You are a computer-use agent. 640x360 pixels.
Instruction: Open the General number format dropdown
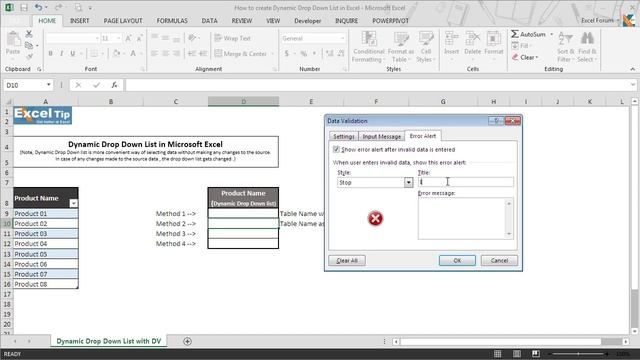point(342,38)
